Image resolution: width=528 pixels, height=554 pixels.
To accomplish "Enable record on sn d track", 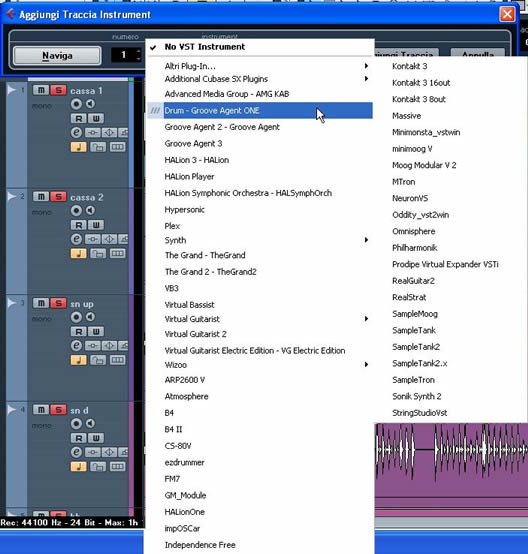I will pyautogui.click(x=76, y=424).
